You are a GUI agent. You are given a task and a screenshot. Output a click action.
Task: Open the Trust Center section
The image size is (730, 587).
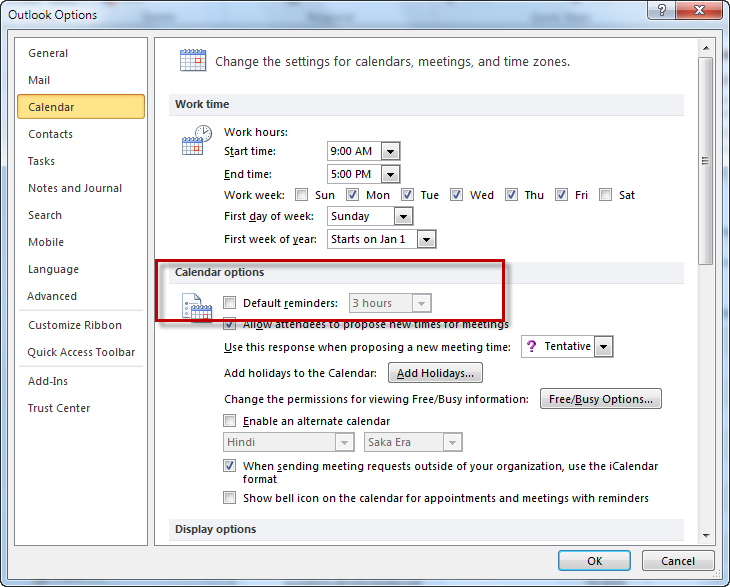point(59,408)
